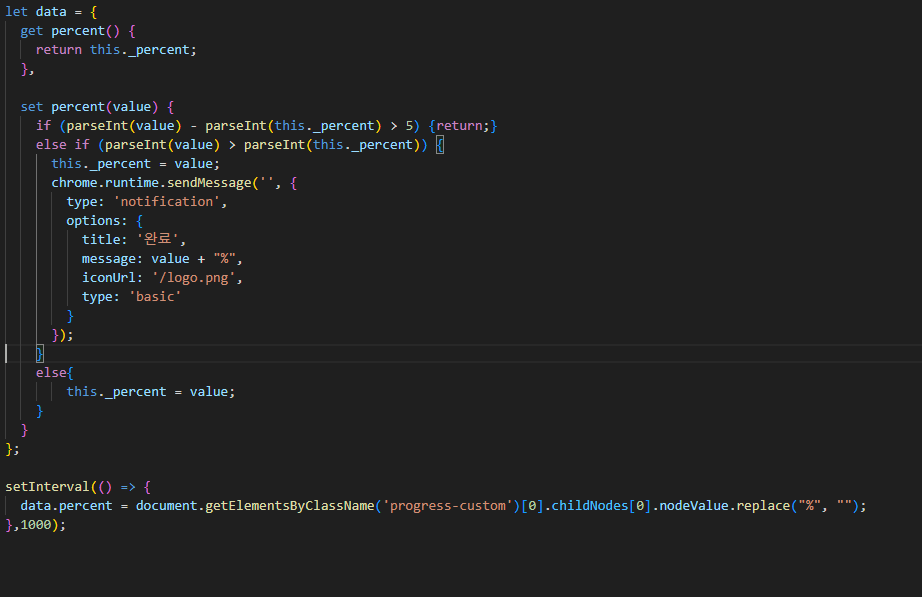Click the 'let data' declaration keyword

16,12
